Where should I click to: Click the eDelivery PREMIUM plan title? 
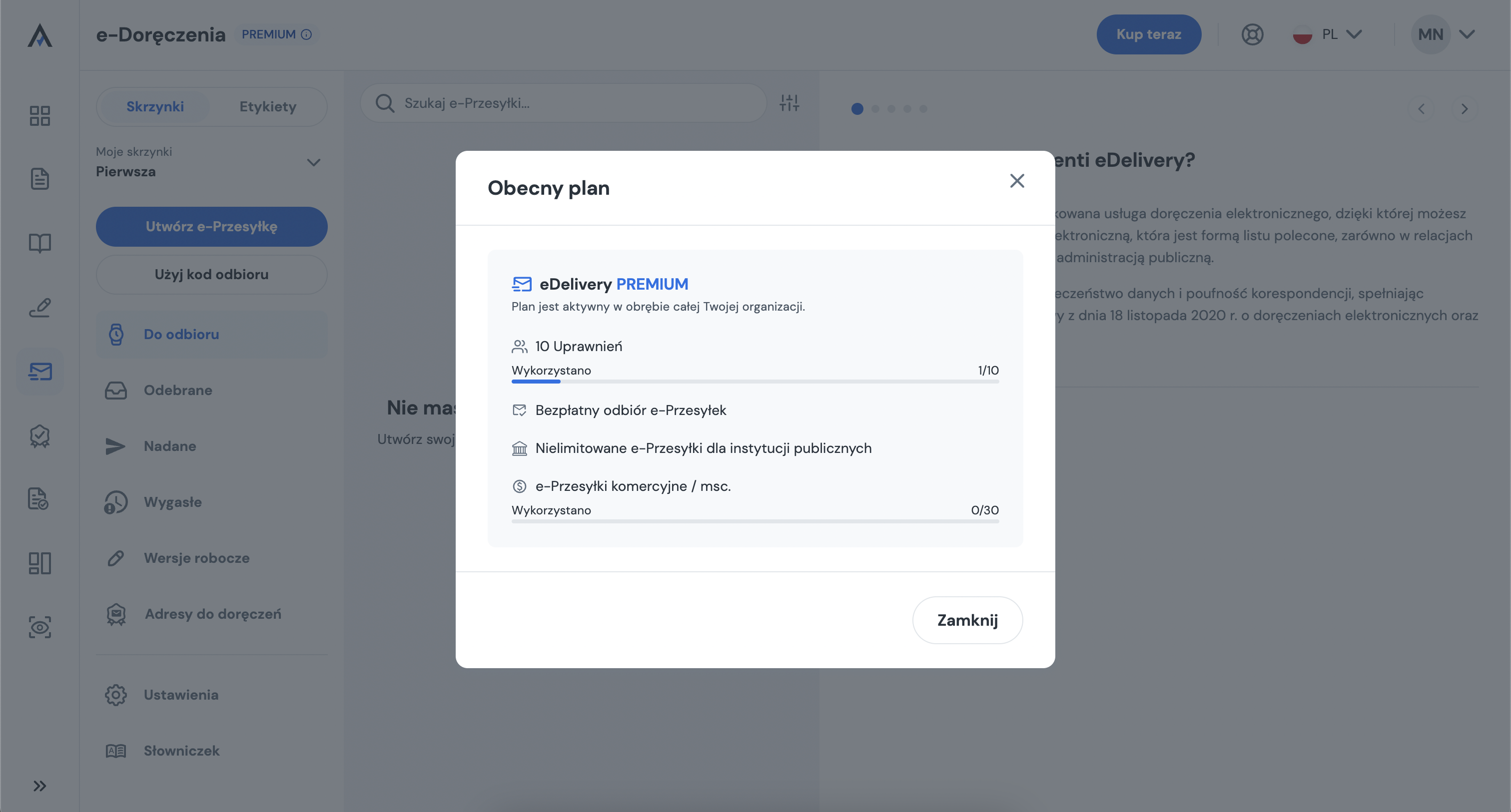click(614, 284)
